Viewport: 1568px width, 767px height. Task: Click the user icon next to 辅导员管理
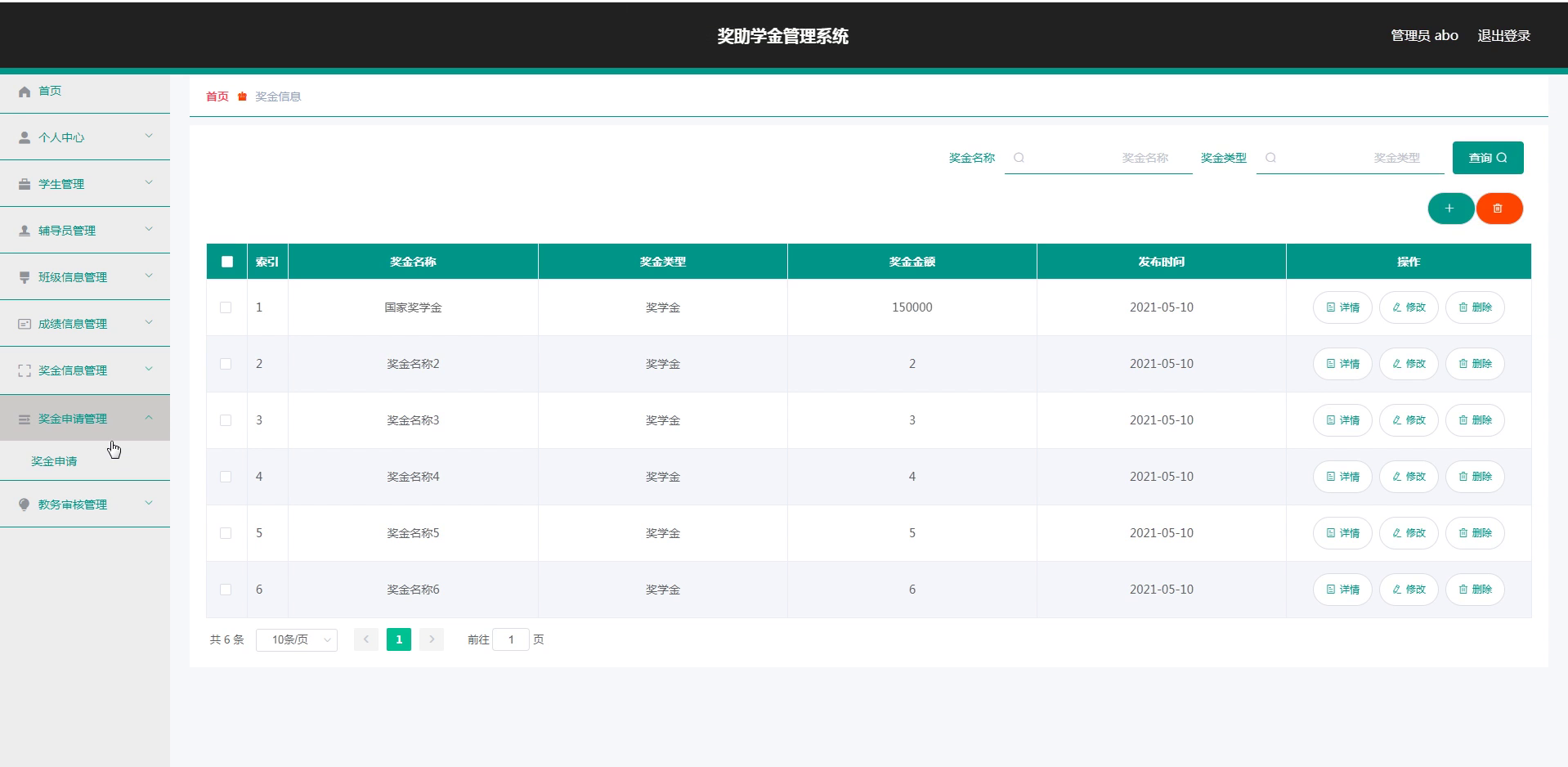click(x=25, y=231)
